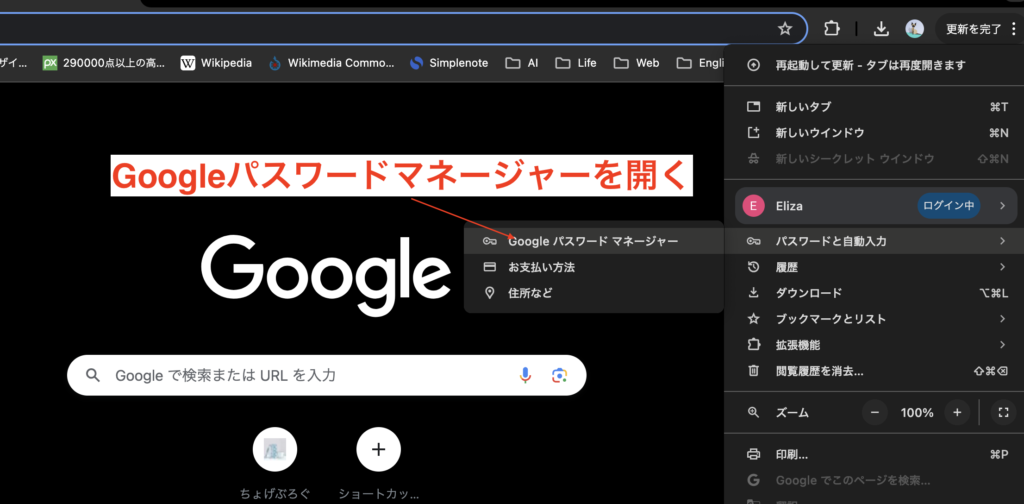Click the history clock icon beside 履歴
The height and width of the screenshot is (504, 1024).
tap(754, 267)
